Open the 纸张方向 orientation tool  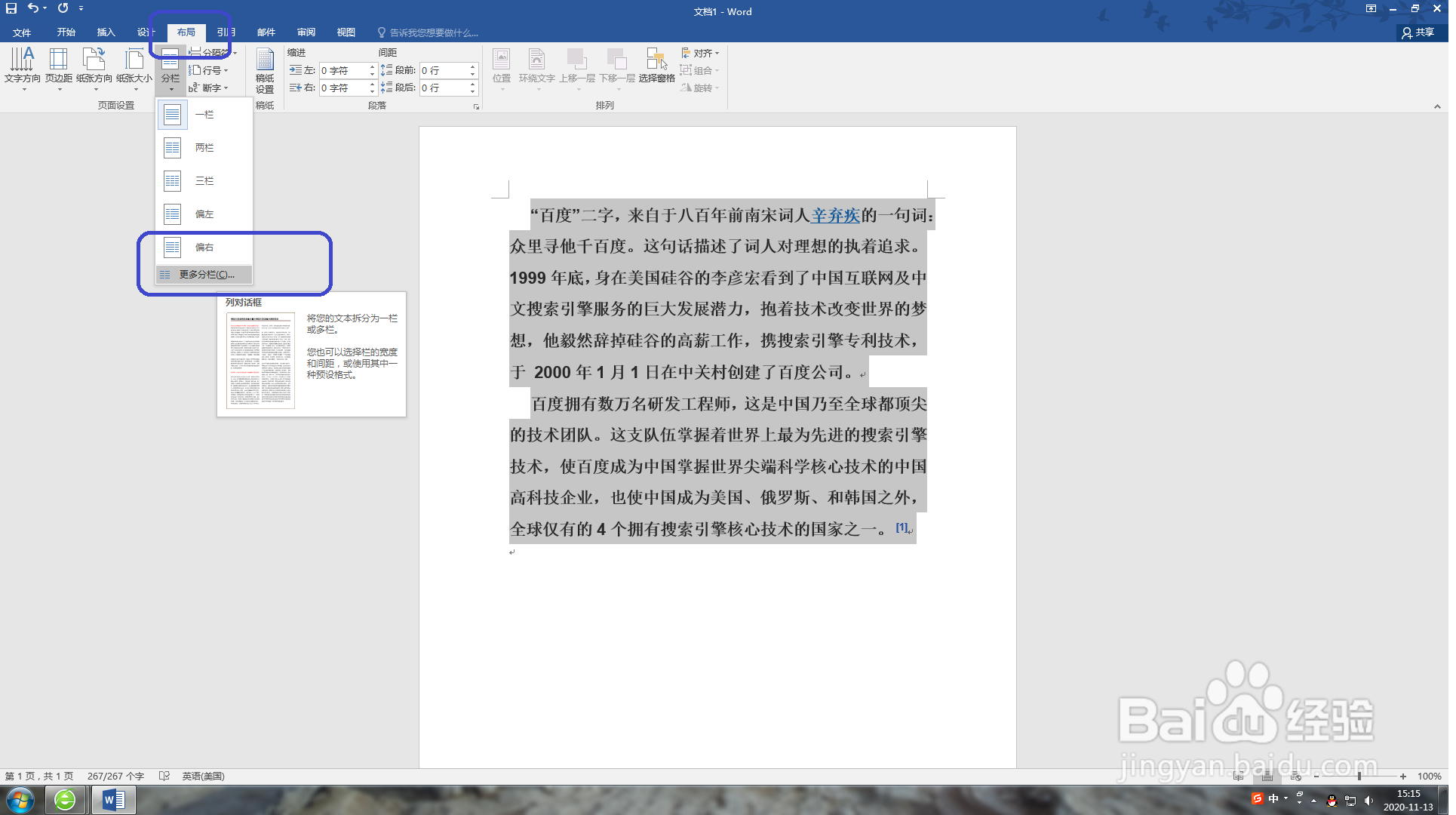tap(94, 69)
